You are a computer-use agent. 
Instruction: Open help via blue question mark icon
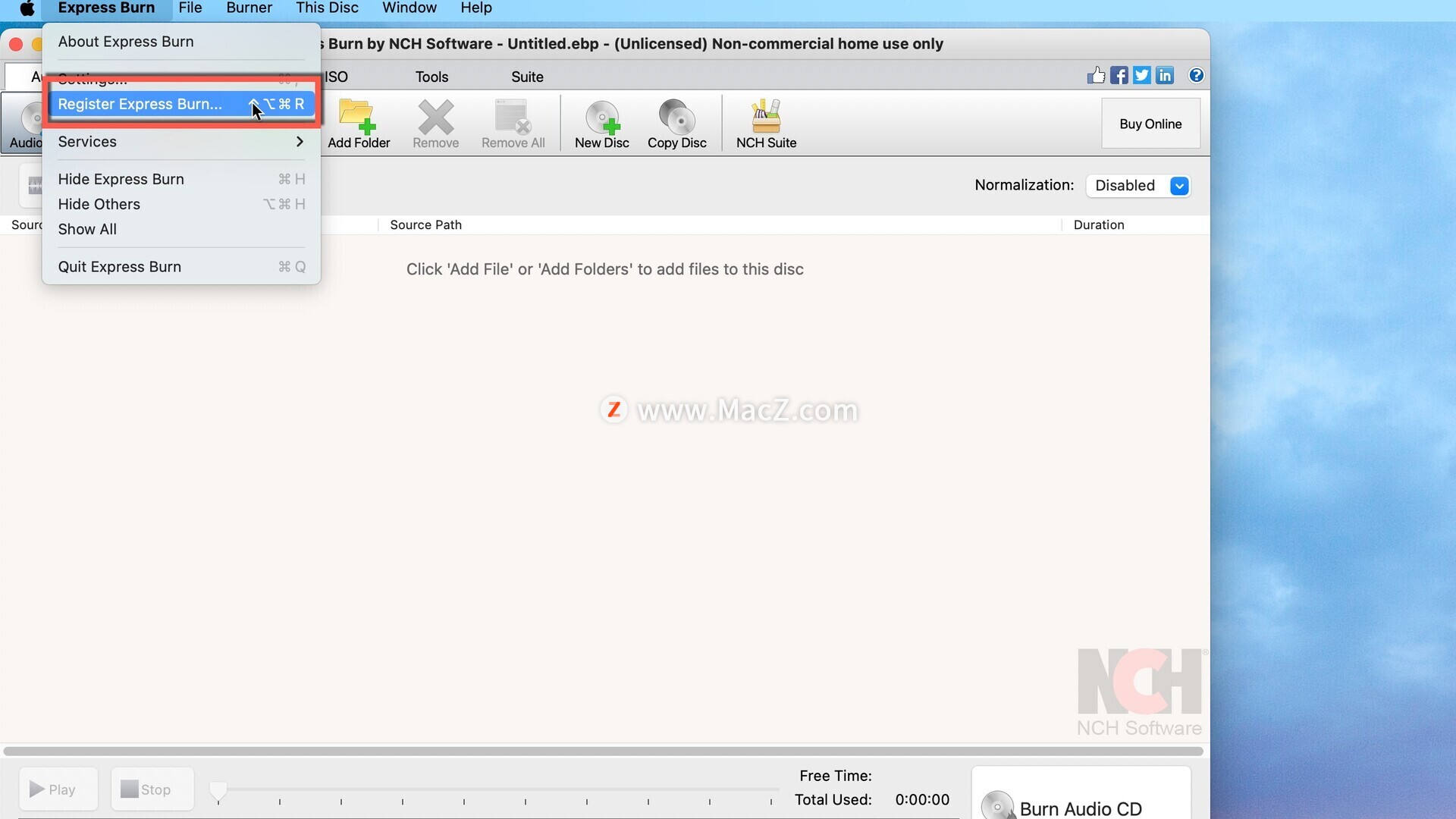click(1196, 75)
